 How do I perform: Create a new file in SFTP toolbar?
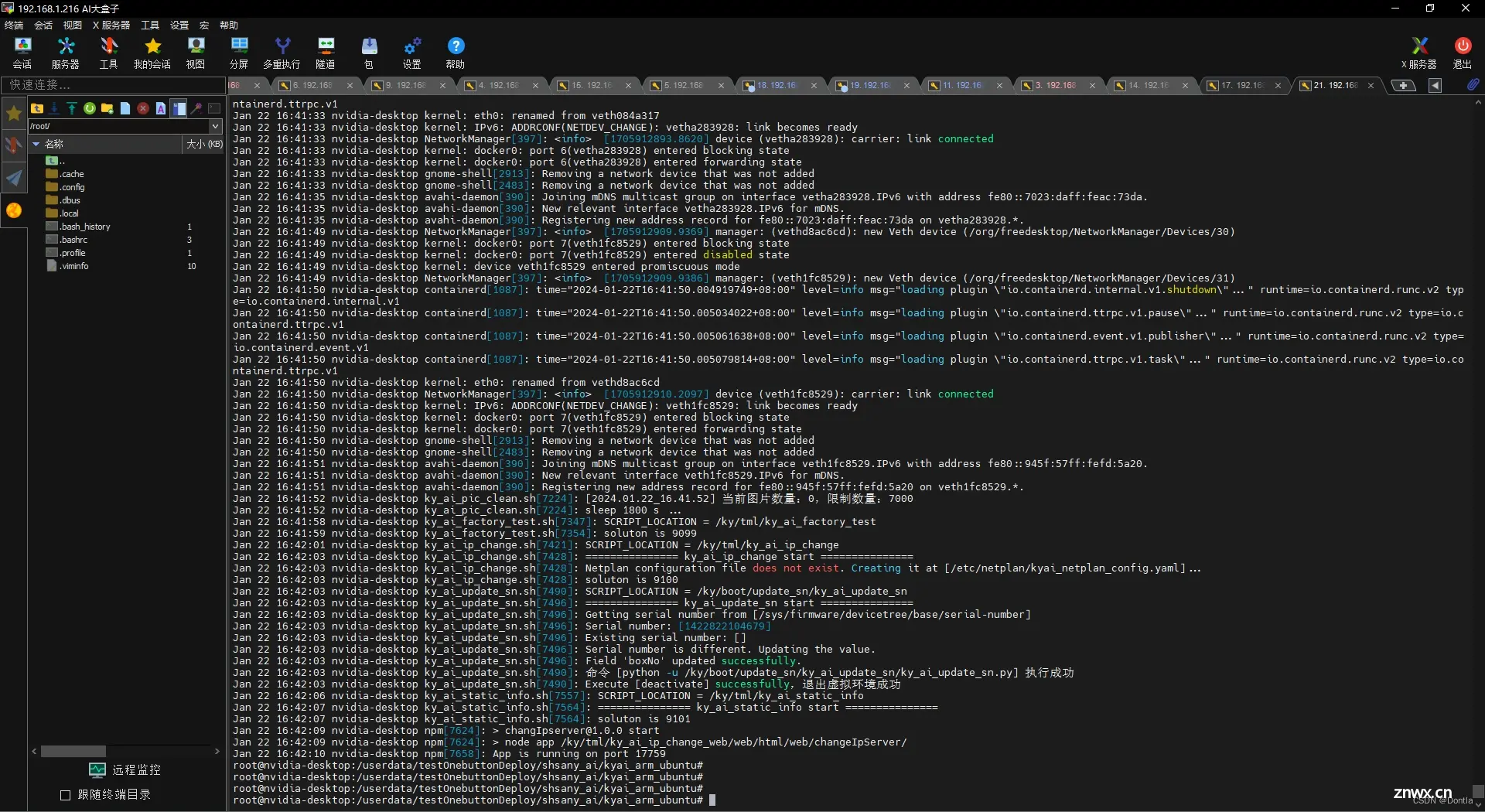coord(125,108)
